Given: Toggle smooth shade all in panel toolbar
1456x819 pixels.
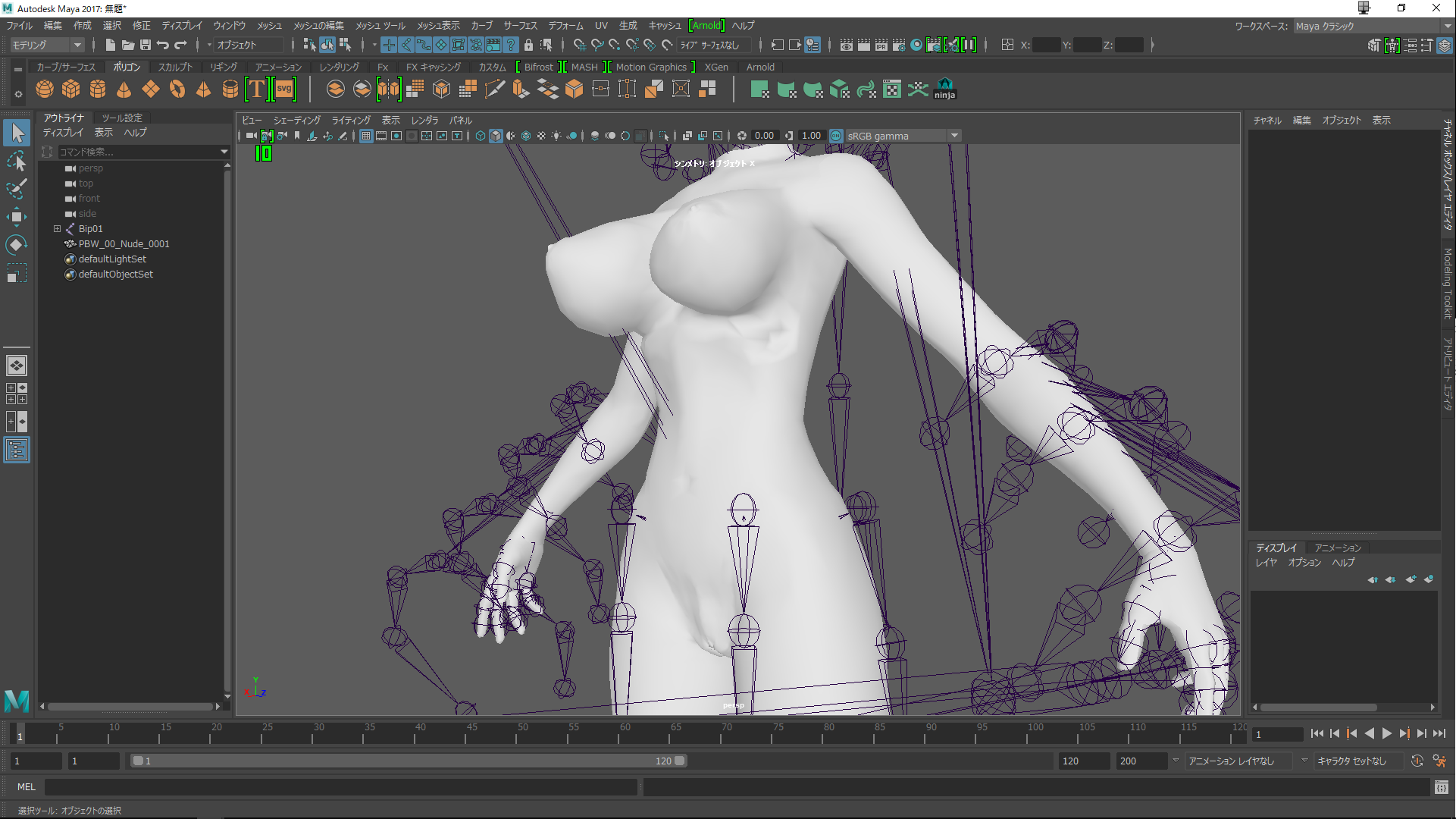Looking at the screenshot, I should point(496,136).
